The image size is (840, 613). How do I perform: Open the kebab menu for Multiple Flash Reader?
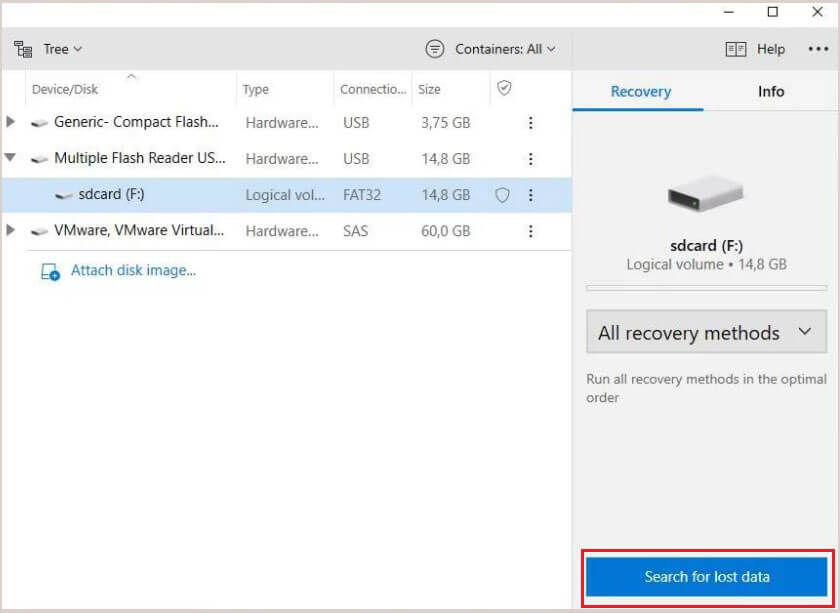point(530,159)
